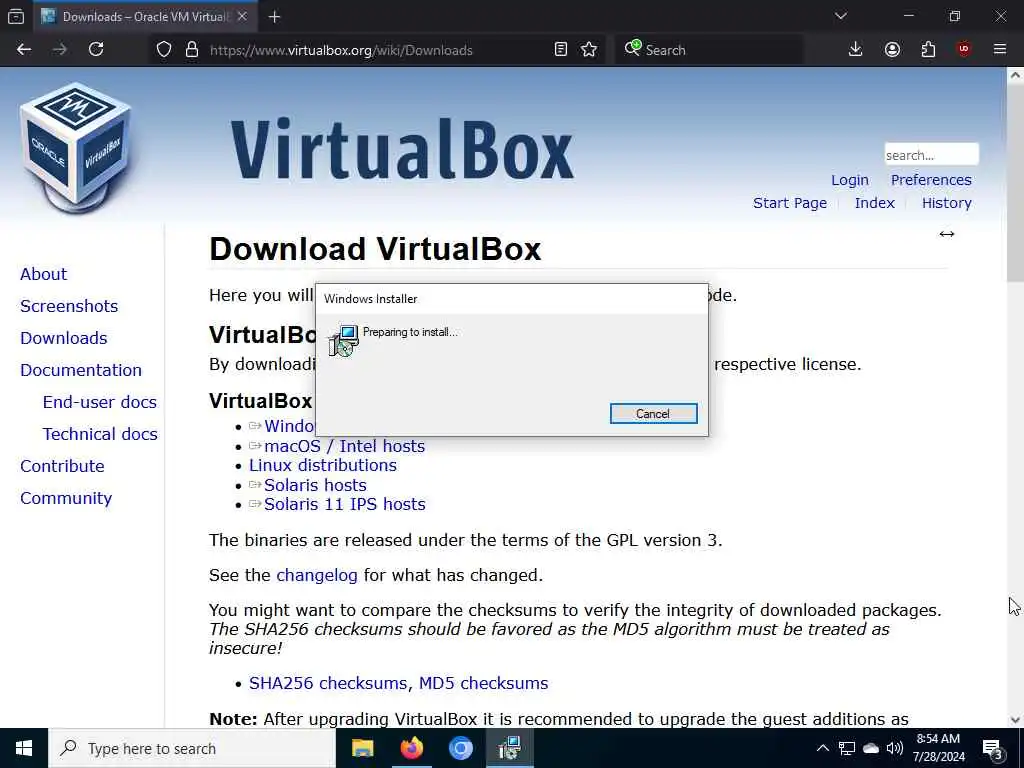Cancel the Windows Installer dialog
1024x768 pixels.
pyautogui.click(x=654, y=413)
